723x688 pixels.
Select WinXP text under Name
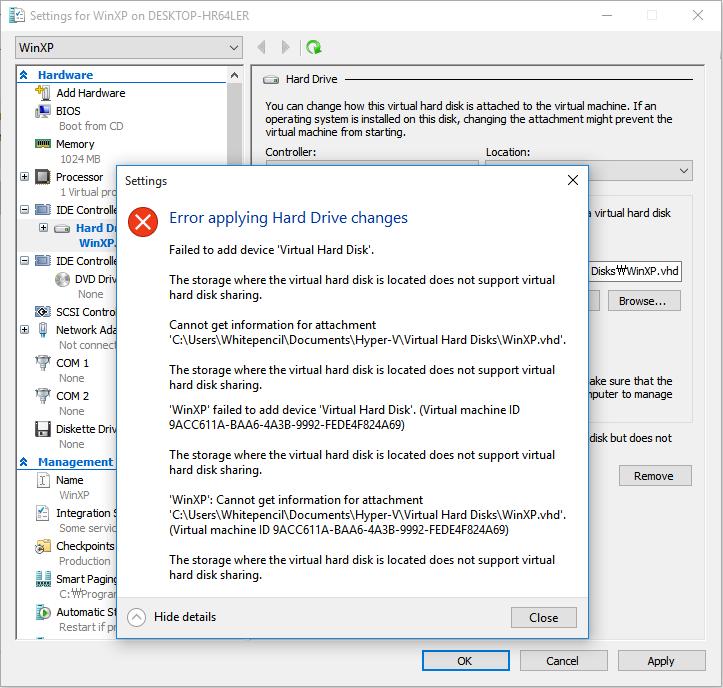74,495
